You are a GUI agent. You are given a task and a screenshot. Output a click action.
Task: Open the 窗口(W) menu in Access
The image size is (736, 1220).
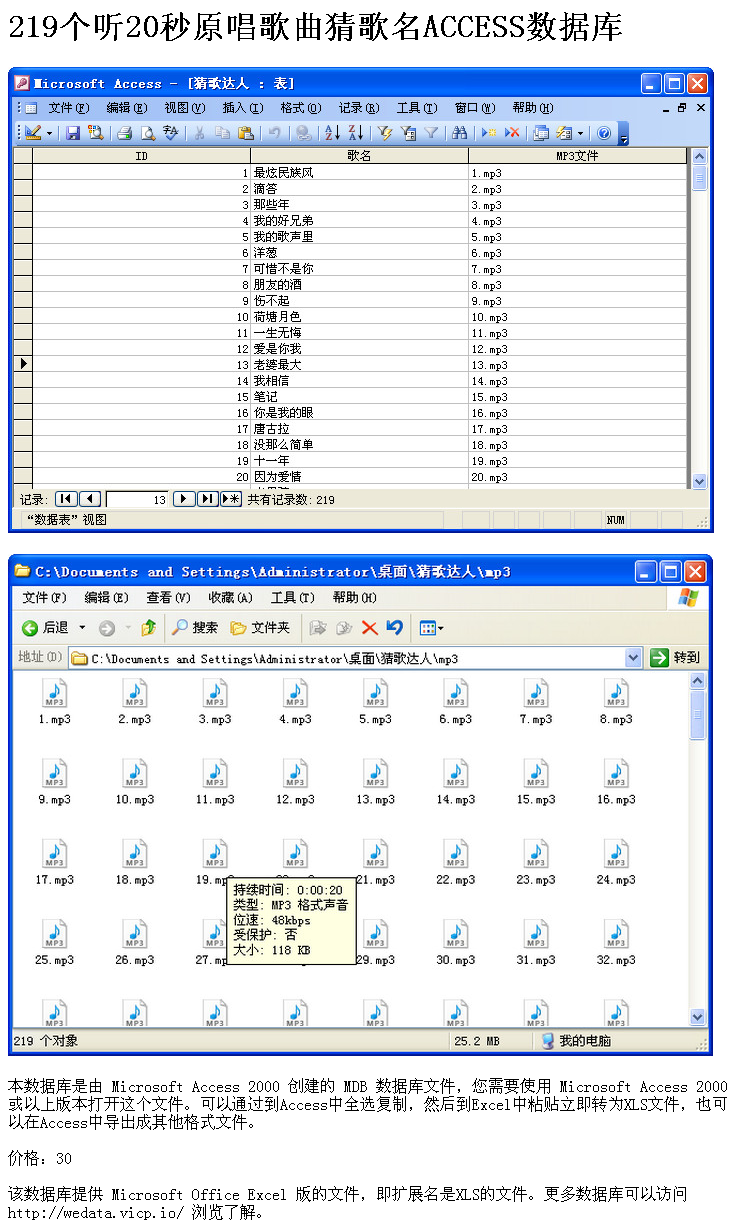tap(475, 108)
